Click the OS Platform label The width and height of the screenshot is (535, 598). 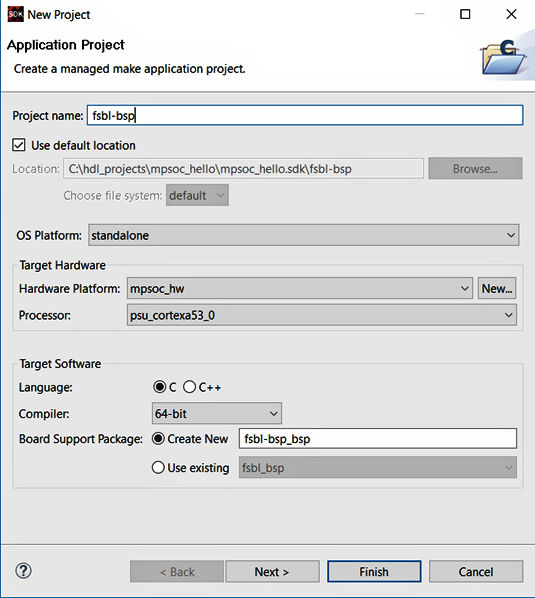(x=49, y=235)
